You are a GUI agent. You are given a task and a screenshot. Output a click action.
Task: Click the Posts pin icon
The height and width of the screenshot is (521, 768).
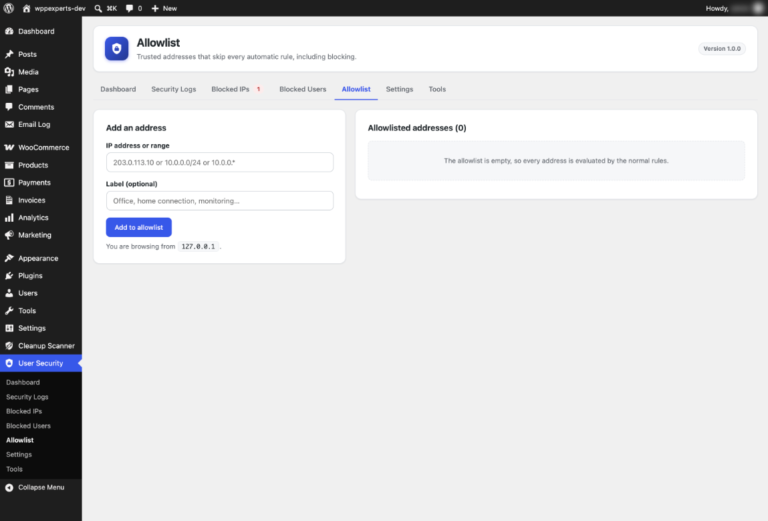coord(9,54)
